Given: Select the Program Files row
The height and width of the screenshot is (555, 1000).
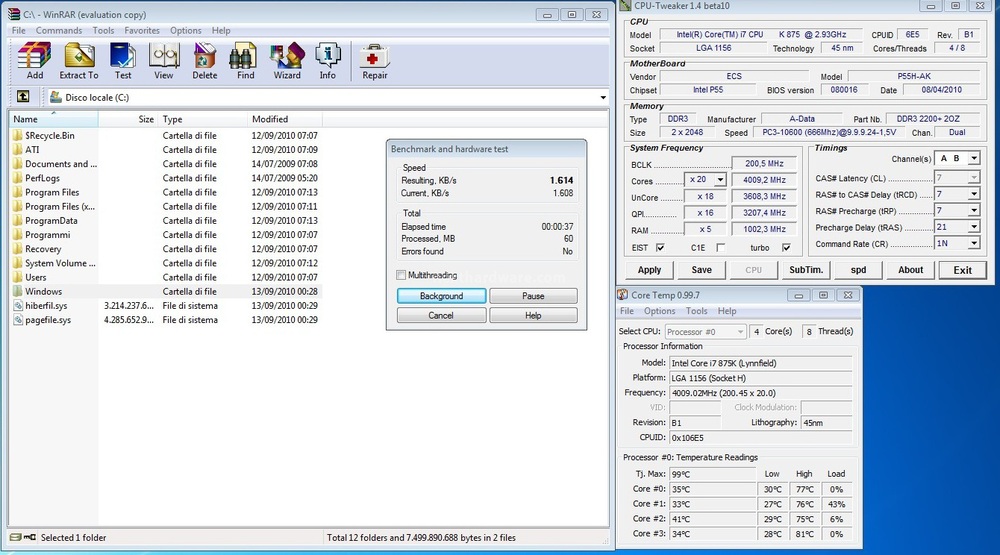Looking at the screenshot, I should (165, 192).
